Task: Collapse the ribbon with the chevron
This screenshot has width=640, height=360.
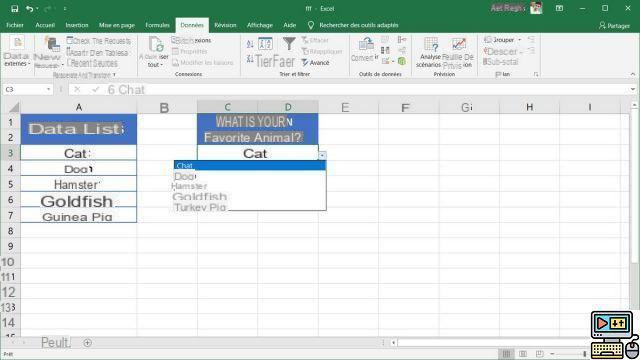Action: click(633, 74)
